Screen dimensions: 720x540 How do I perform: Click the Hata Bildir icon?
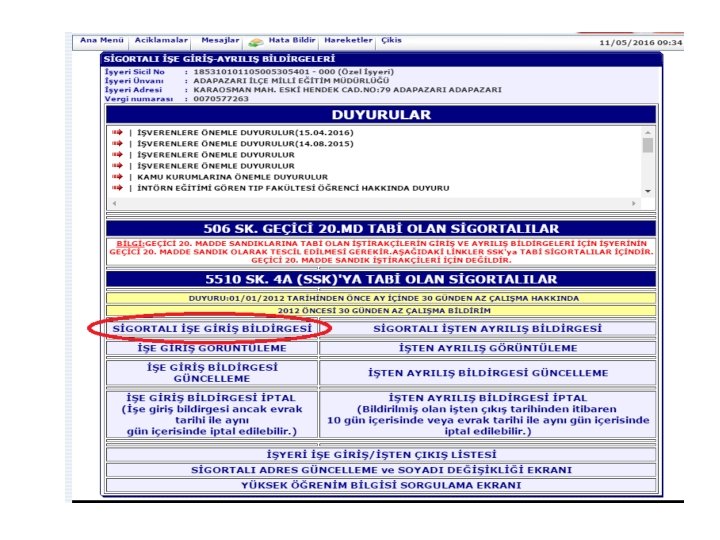click(256, 42)
